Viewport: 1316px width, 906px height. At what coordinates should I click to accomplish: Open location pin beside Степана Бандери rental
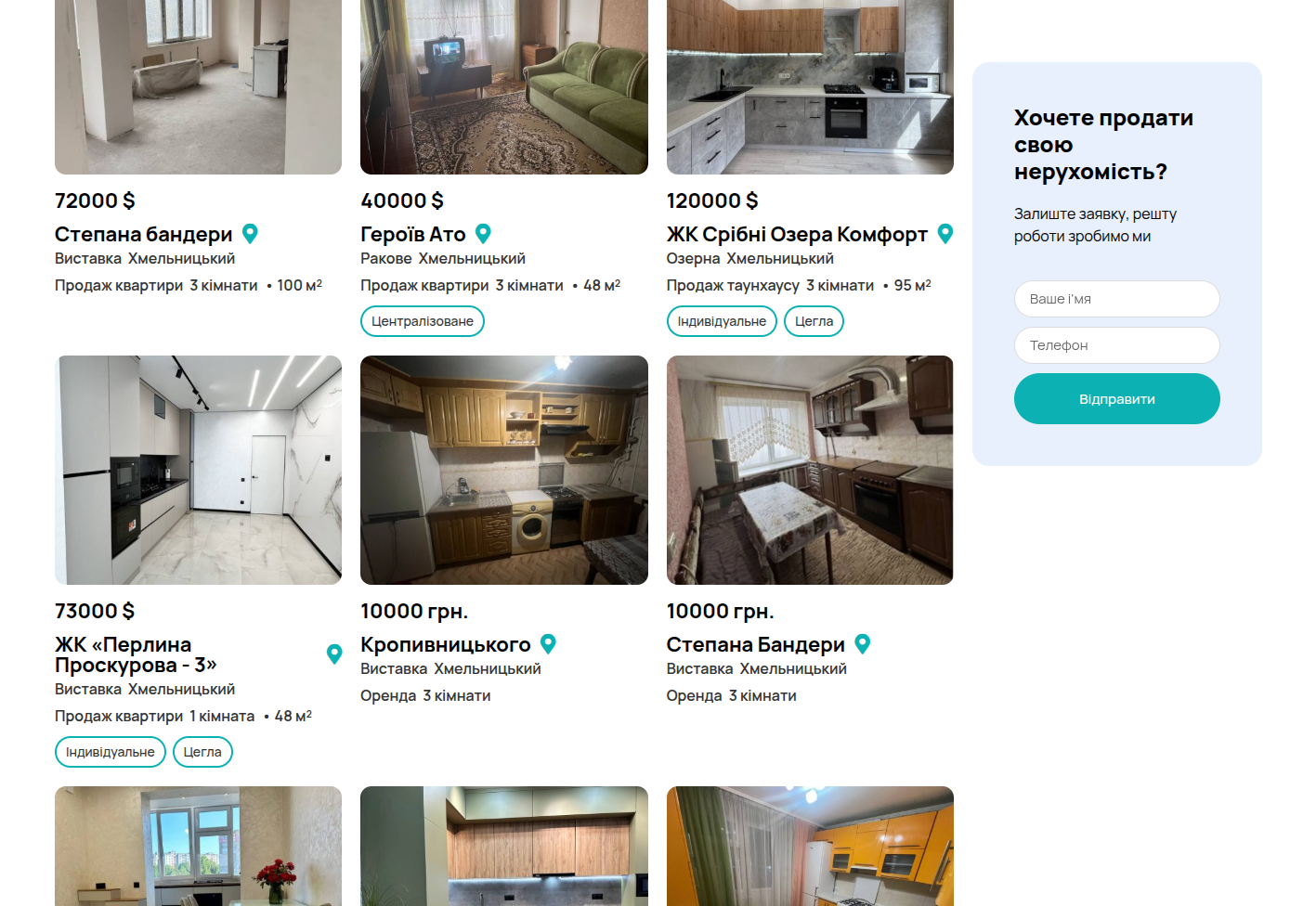tap(863, 643)
